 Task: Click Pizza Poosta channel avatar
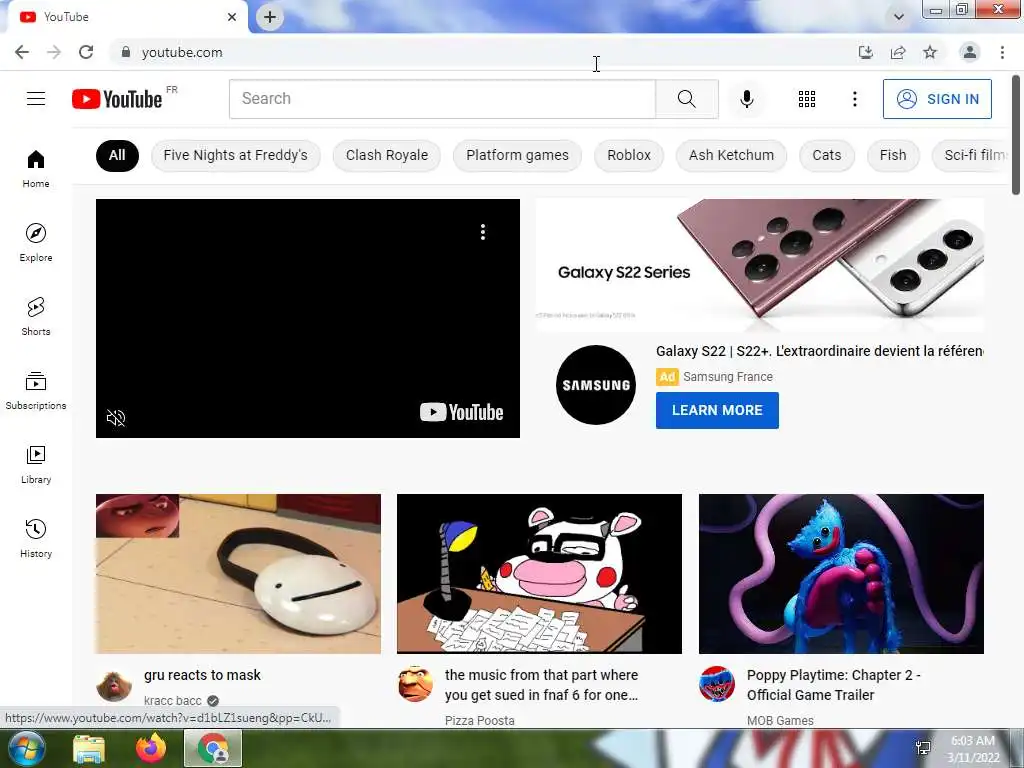click(415, 684)
